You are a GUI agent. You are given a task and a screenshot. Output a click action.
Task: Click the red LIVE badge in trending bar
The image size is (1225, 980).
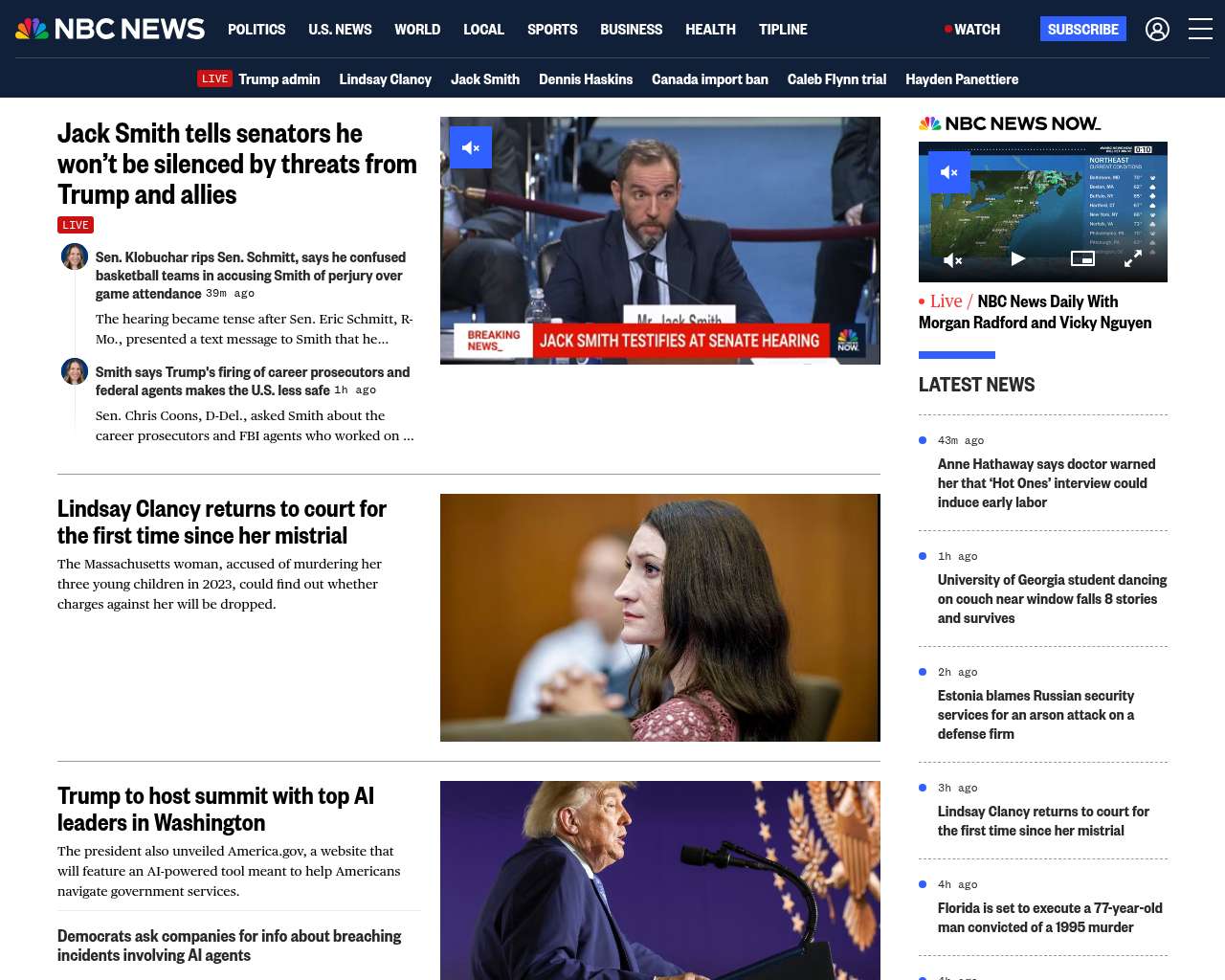pos(214,78)
